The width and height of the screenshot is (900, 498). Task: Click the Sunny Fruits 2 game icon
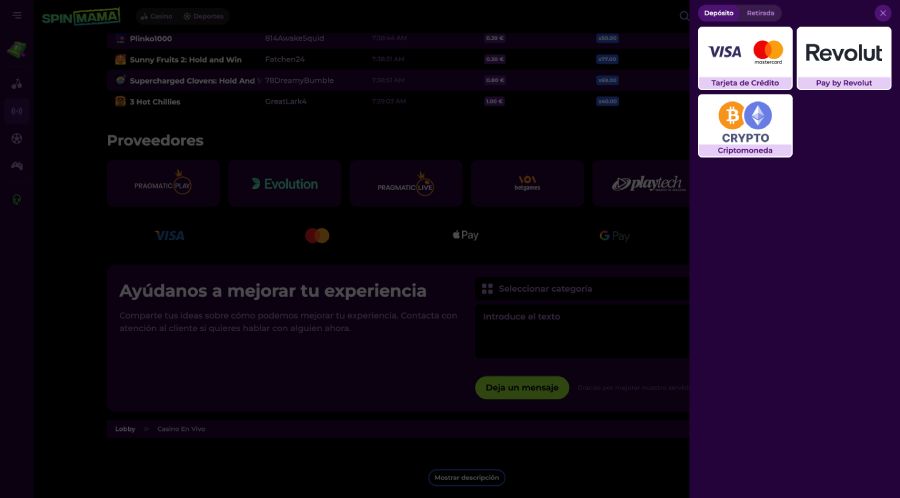(x=121, y=60)
